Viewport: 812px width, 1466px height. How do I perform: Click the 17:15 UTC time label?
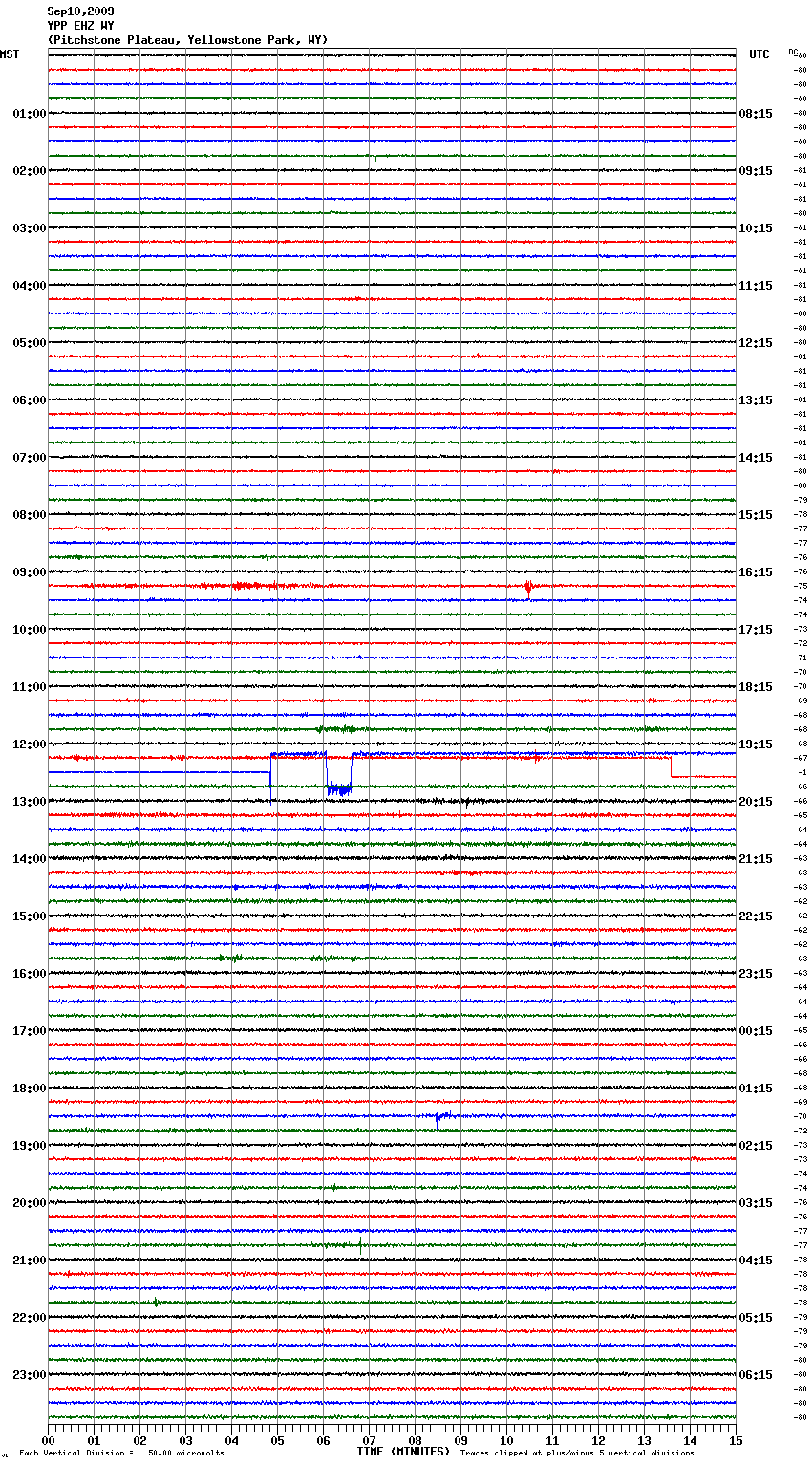[x=756, y=630]
